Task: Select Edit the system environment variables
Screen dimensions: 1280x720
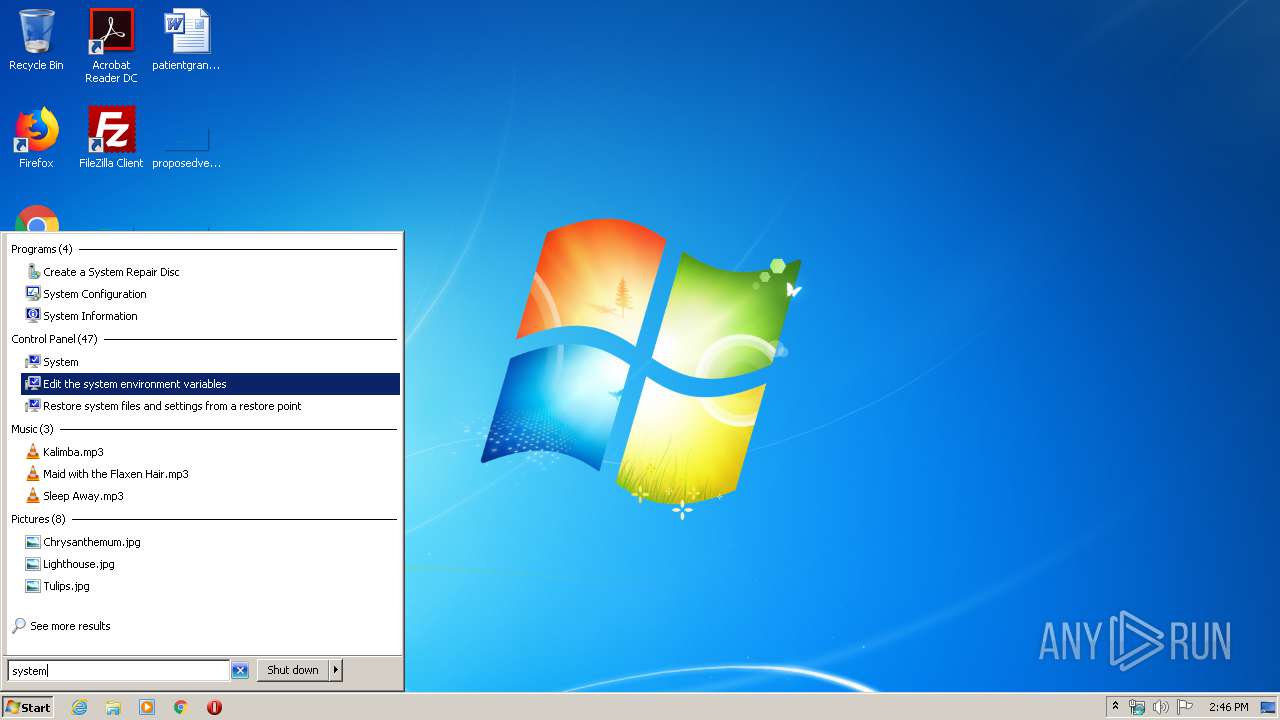Action: coord(210,384)
